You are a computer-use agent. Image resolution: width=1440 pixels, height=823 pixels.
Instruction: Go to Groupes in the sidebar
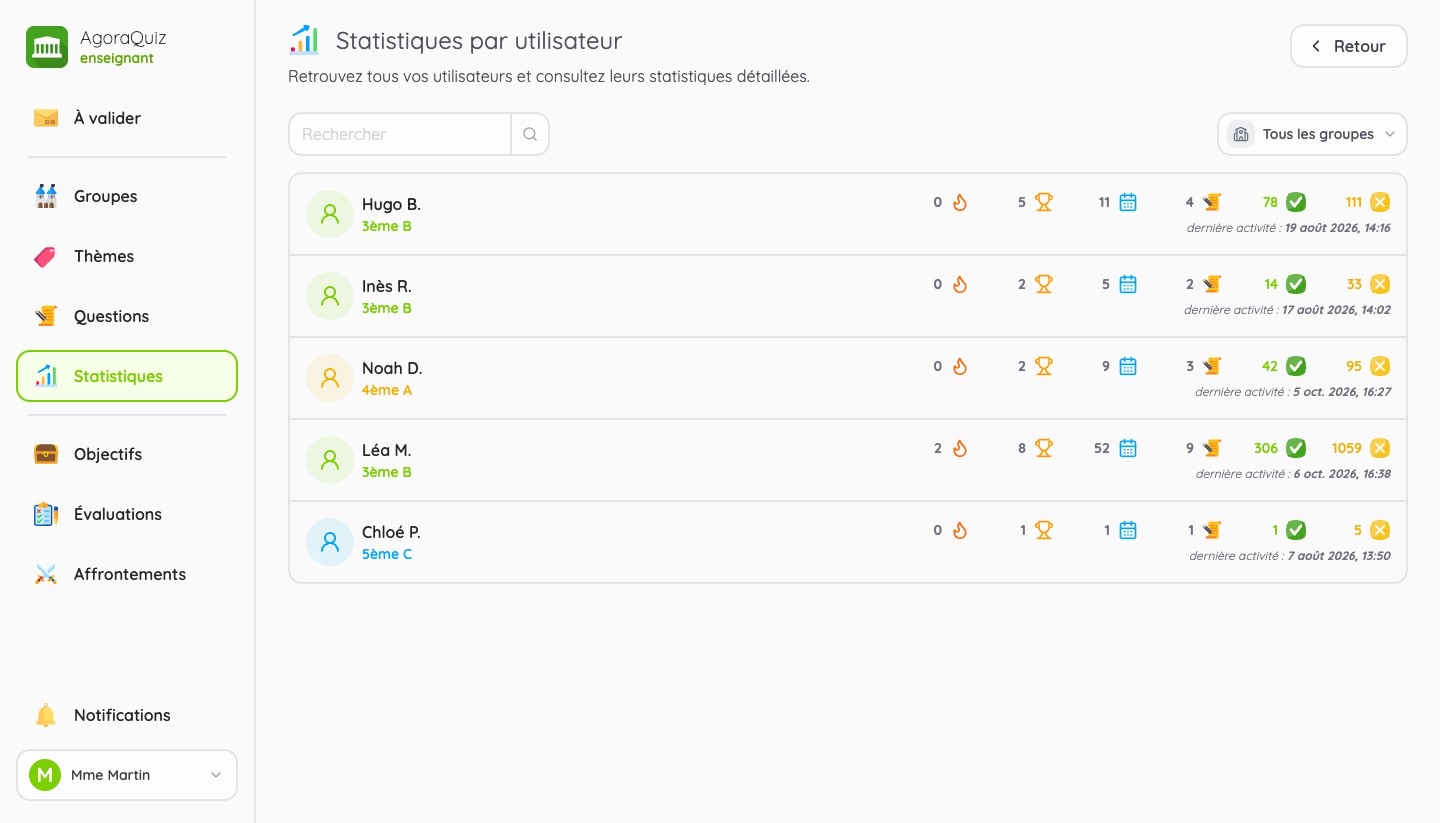point(127,196)
